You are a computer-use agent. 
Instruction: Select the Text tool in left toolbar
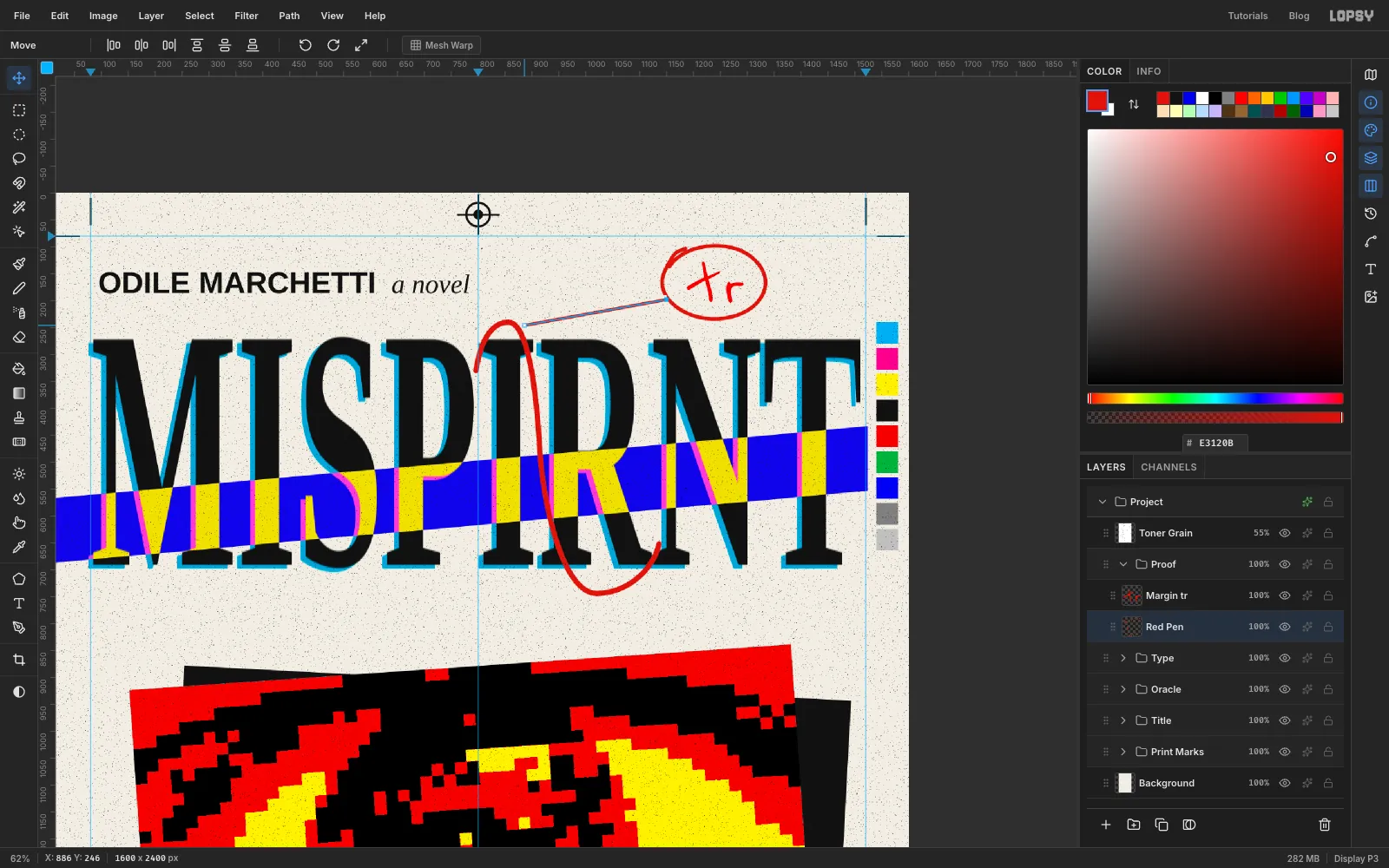click(19, 603)
